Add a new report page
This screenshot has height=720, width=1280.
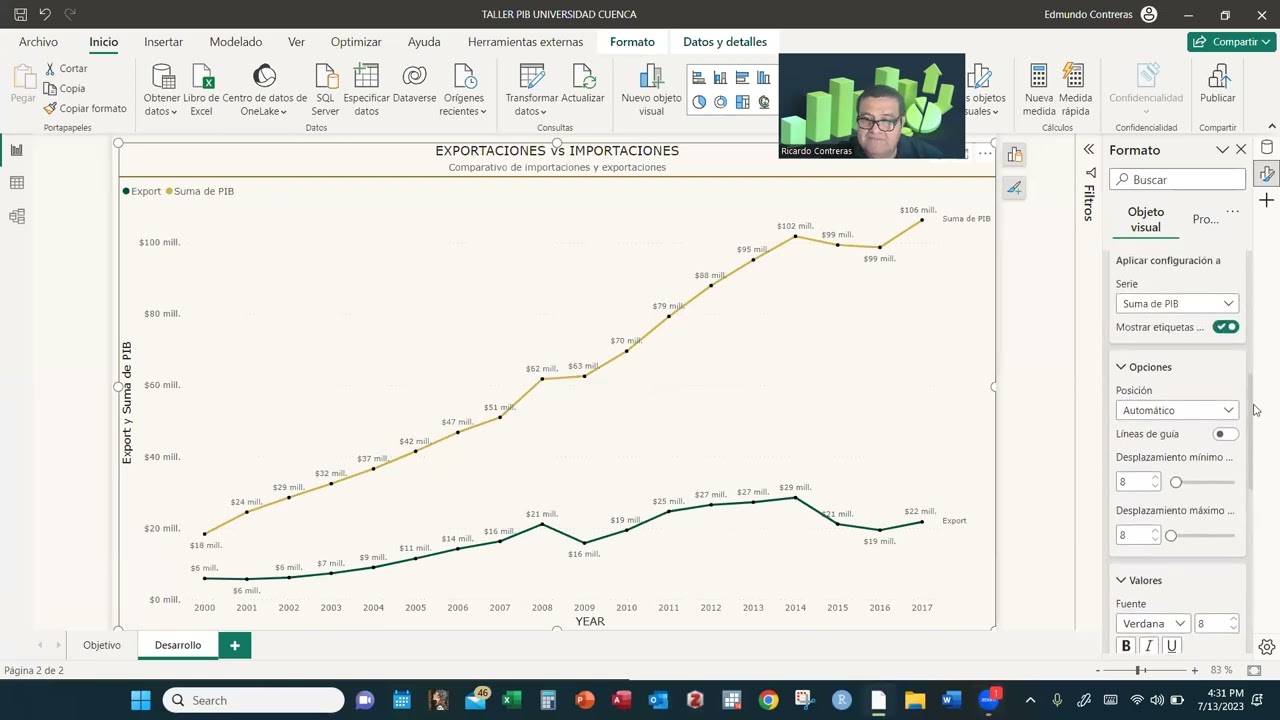coord(235,646)
